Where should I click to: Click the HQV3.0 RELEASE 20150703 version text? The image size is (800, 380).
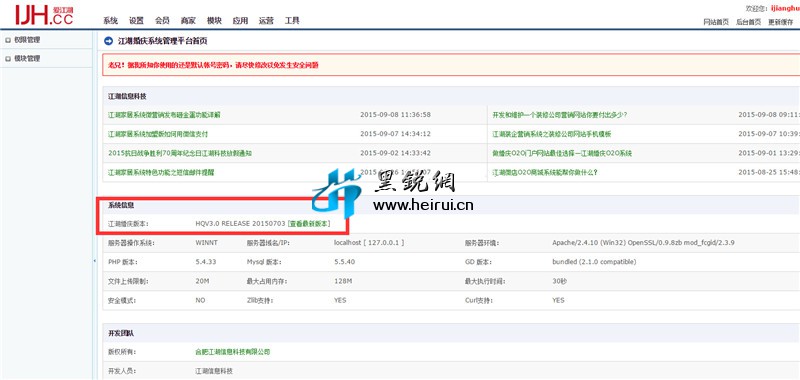[240, 224]
